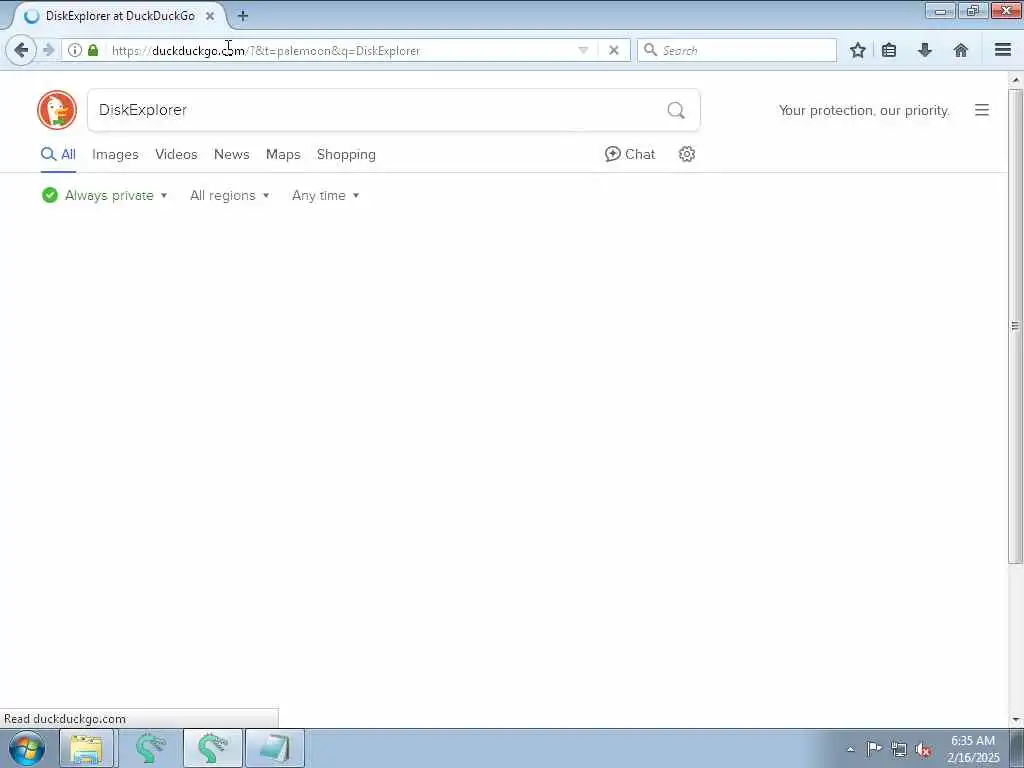Open the DuckDuckGo page side menu
Screen dimensions: 1024x768
982,110
